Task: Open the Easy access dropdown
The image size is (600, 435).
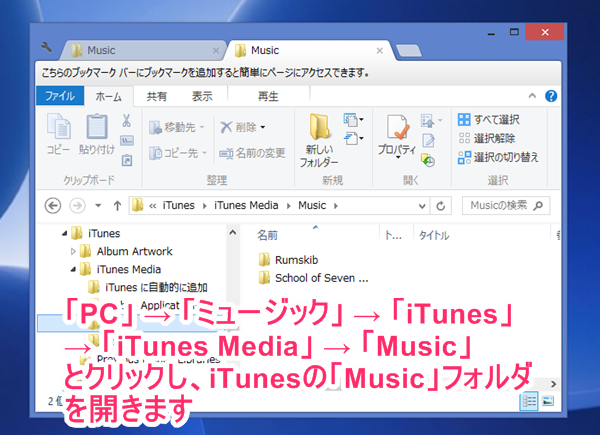Action: (x=353, y=138)
